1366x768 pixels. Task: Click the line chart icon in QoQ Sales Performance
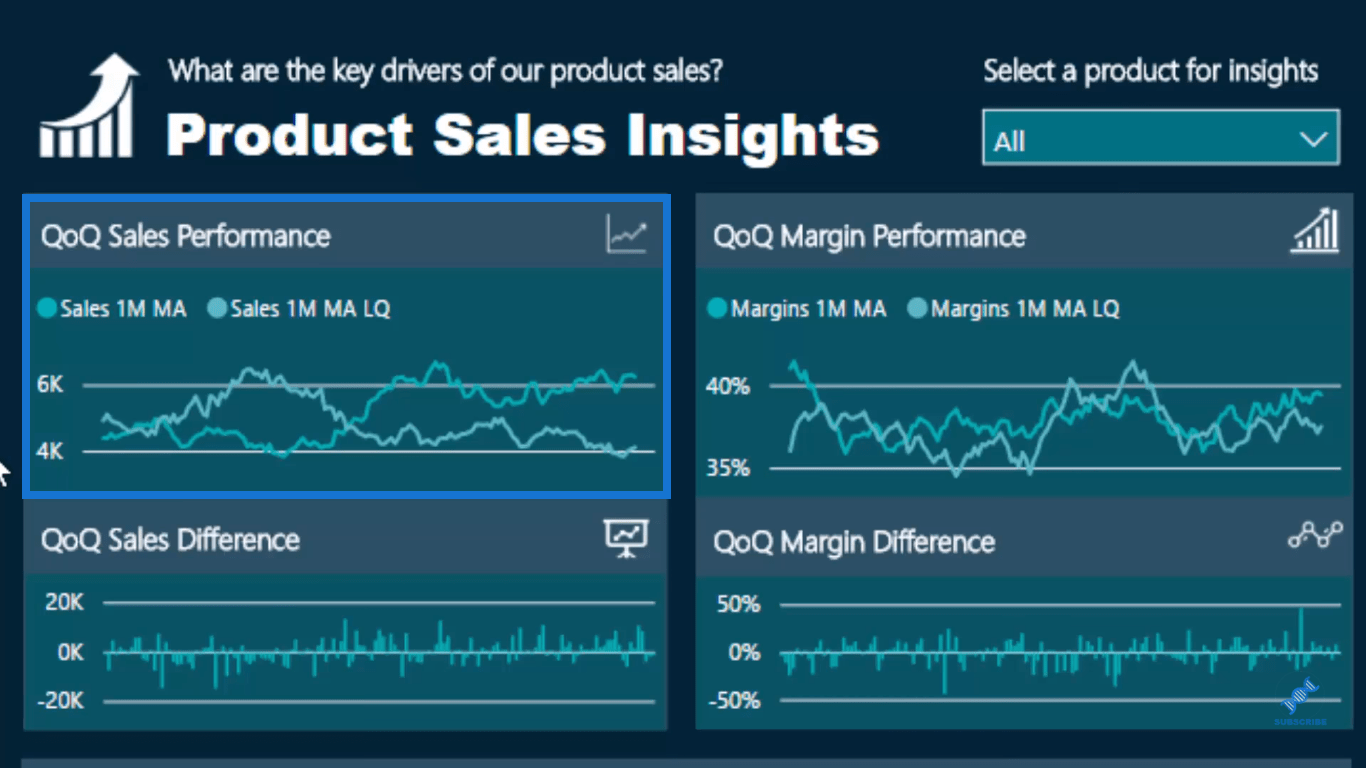(626, 235)
